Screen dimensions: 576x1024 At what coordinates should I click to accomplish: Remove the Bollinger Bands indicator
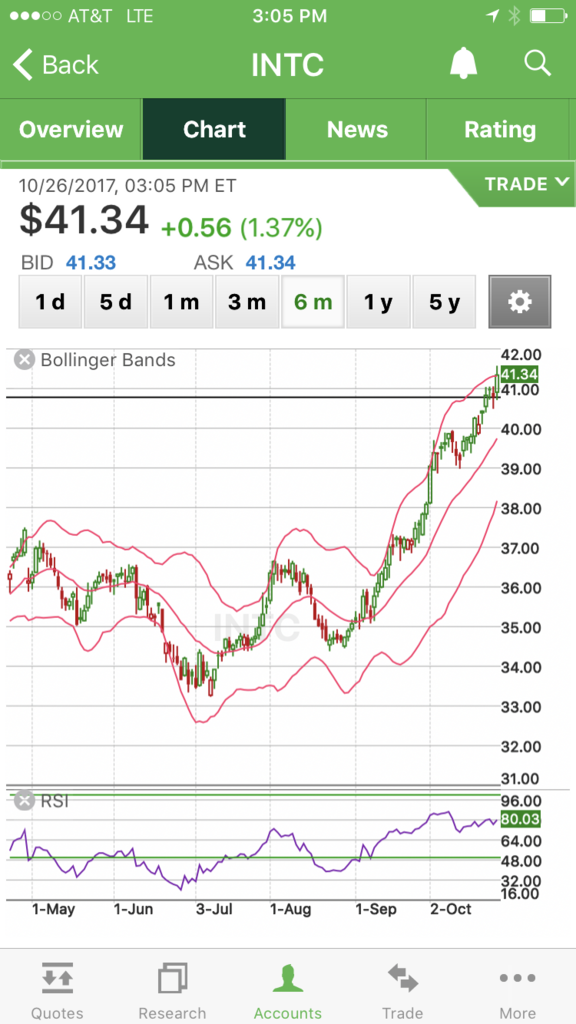24,360
